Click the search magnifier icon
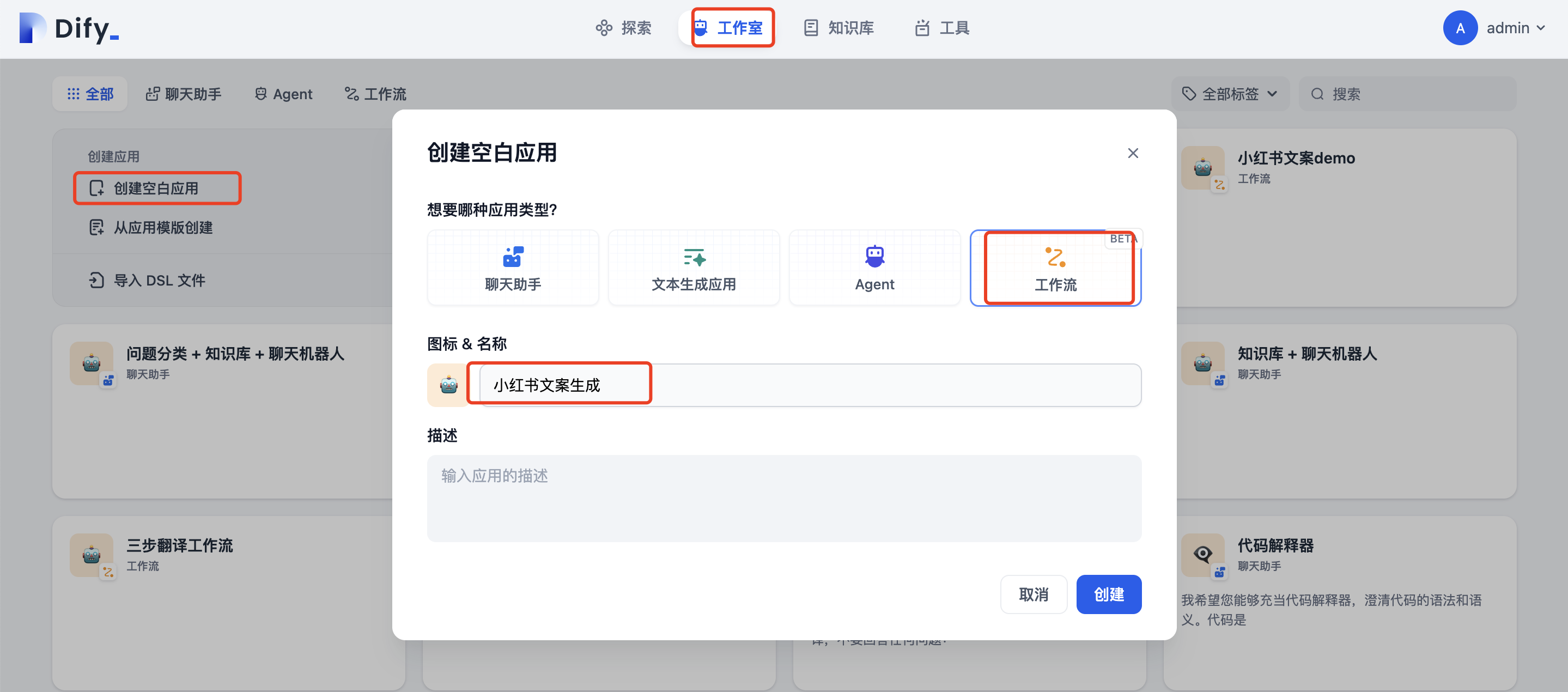1568x692 pixels. point(1317,94)
